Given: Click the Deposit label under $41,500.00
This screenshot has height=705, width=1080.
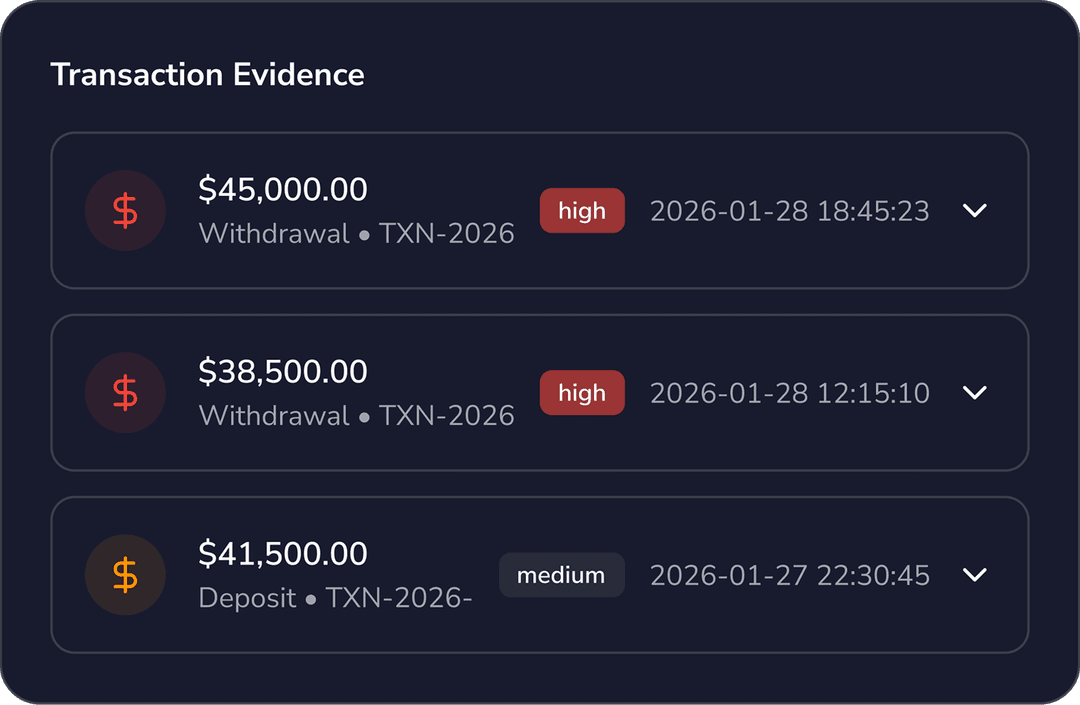Looking at the screenshot, I should 248,598.
